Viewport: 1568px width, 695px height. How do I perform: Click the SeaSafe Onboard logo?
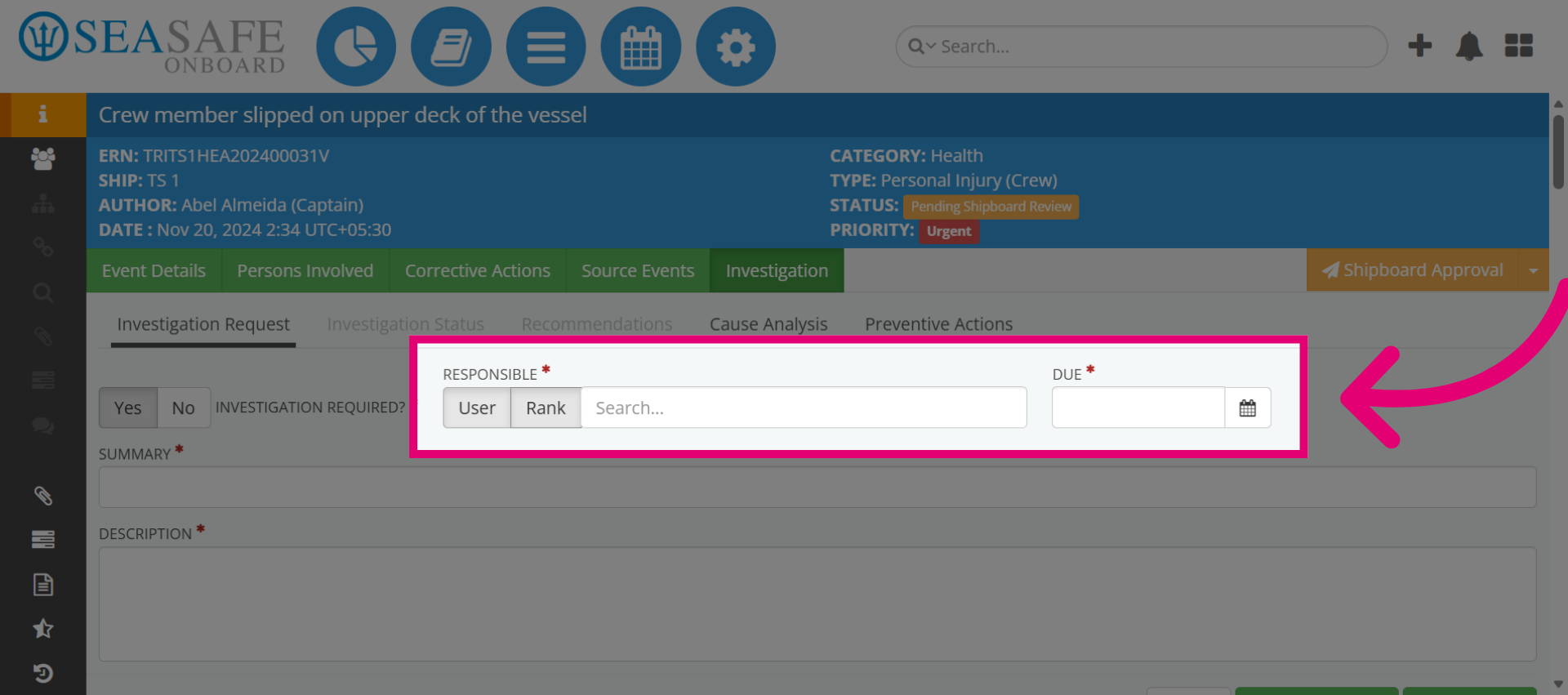(x=152, y=42)
